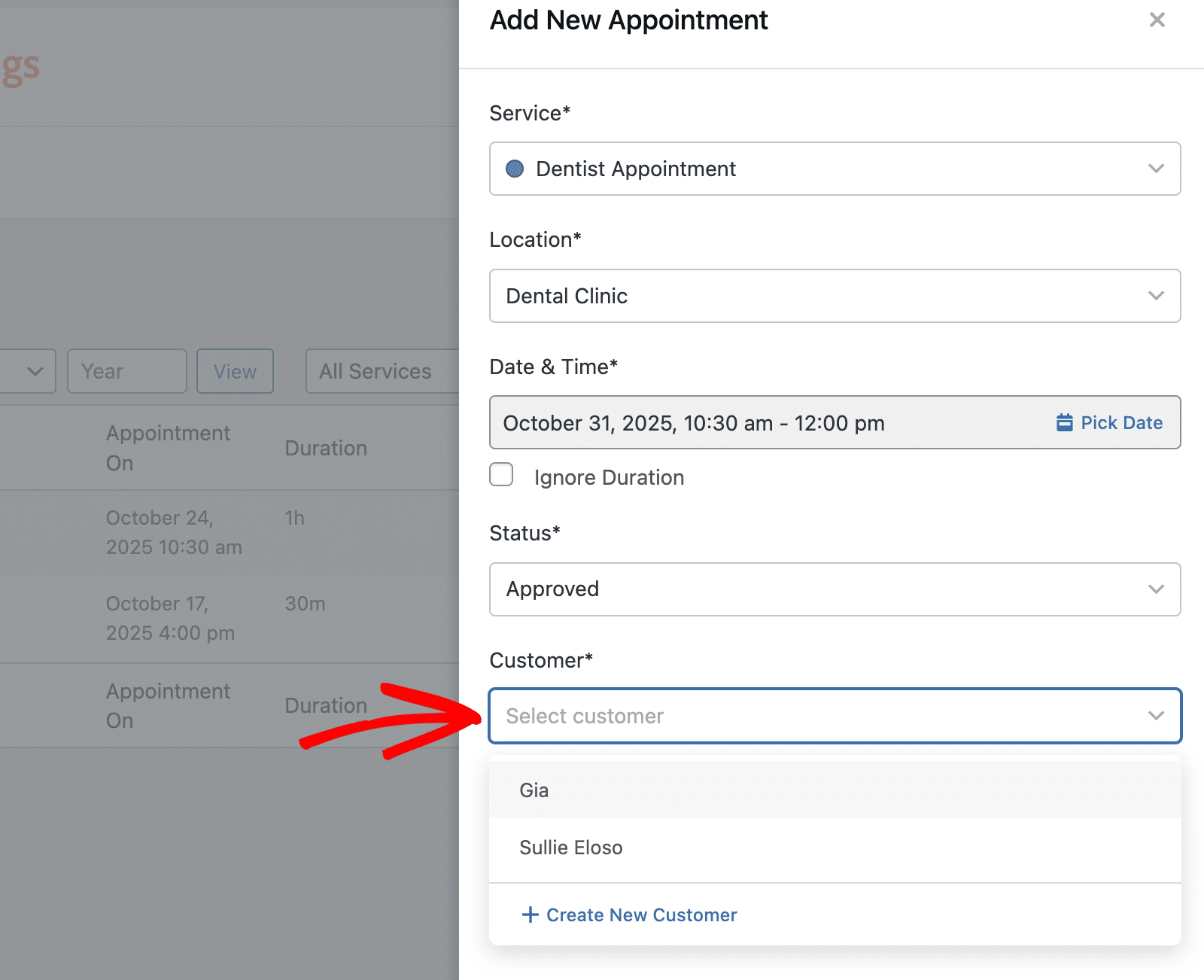The height and width of the screenshot is (980, 1204).
Task: Open the Service dropdown showing Dentist Appointment
Action: click(834, 169)
